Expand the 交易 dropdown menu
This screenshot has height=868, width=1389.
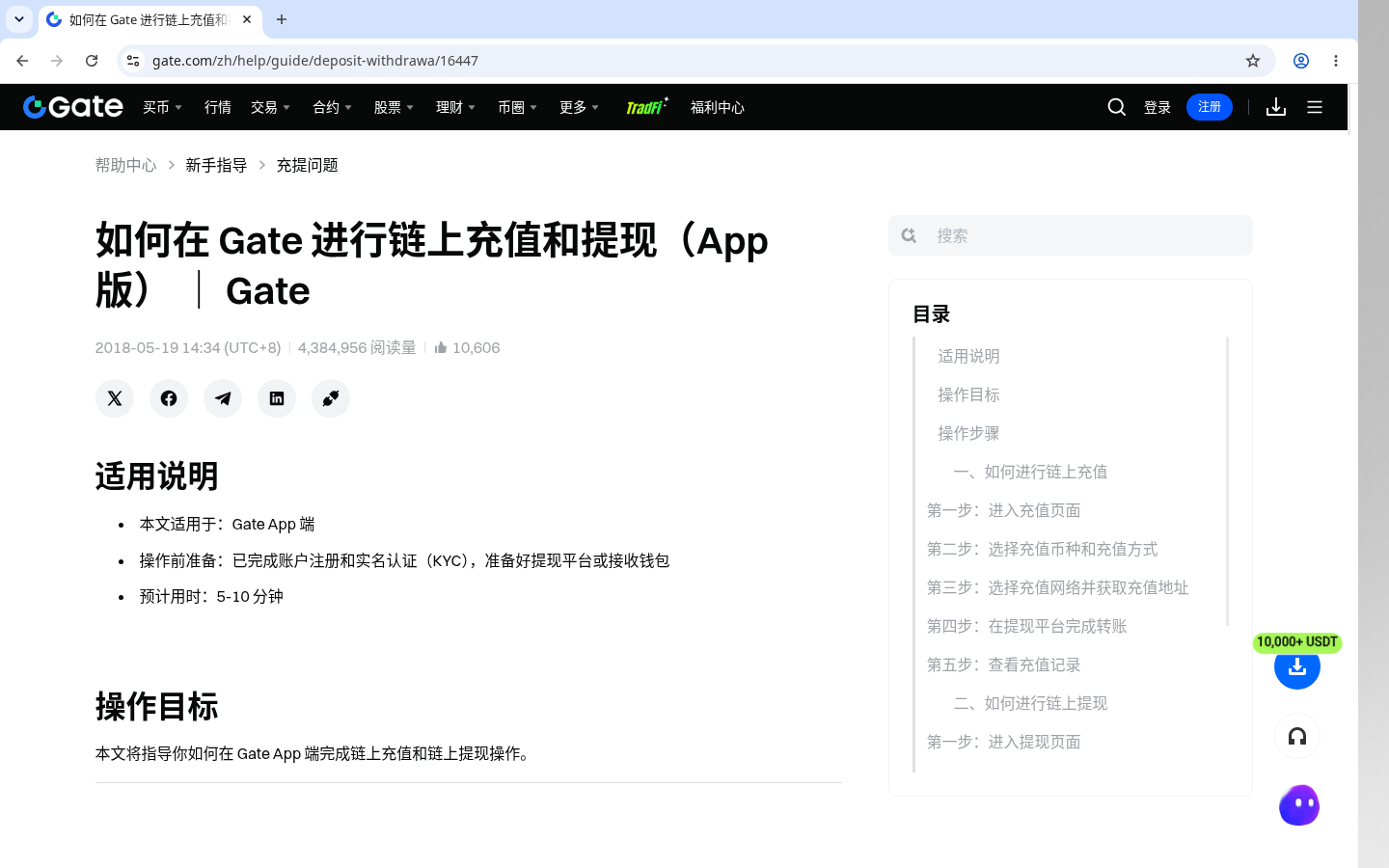pyautogui.click(x=270, y=107)
